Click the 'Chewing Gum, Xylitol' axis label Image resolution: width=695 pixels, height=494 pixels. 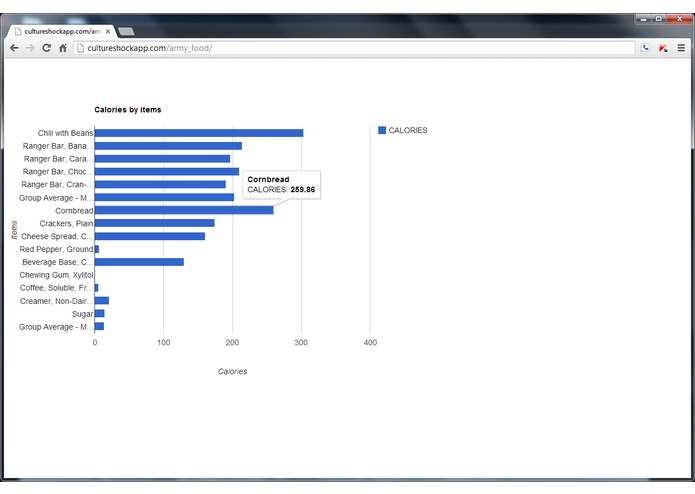(x=56, y=275)
